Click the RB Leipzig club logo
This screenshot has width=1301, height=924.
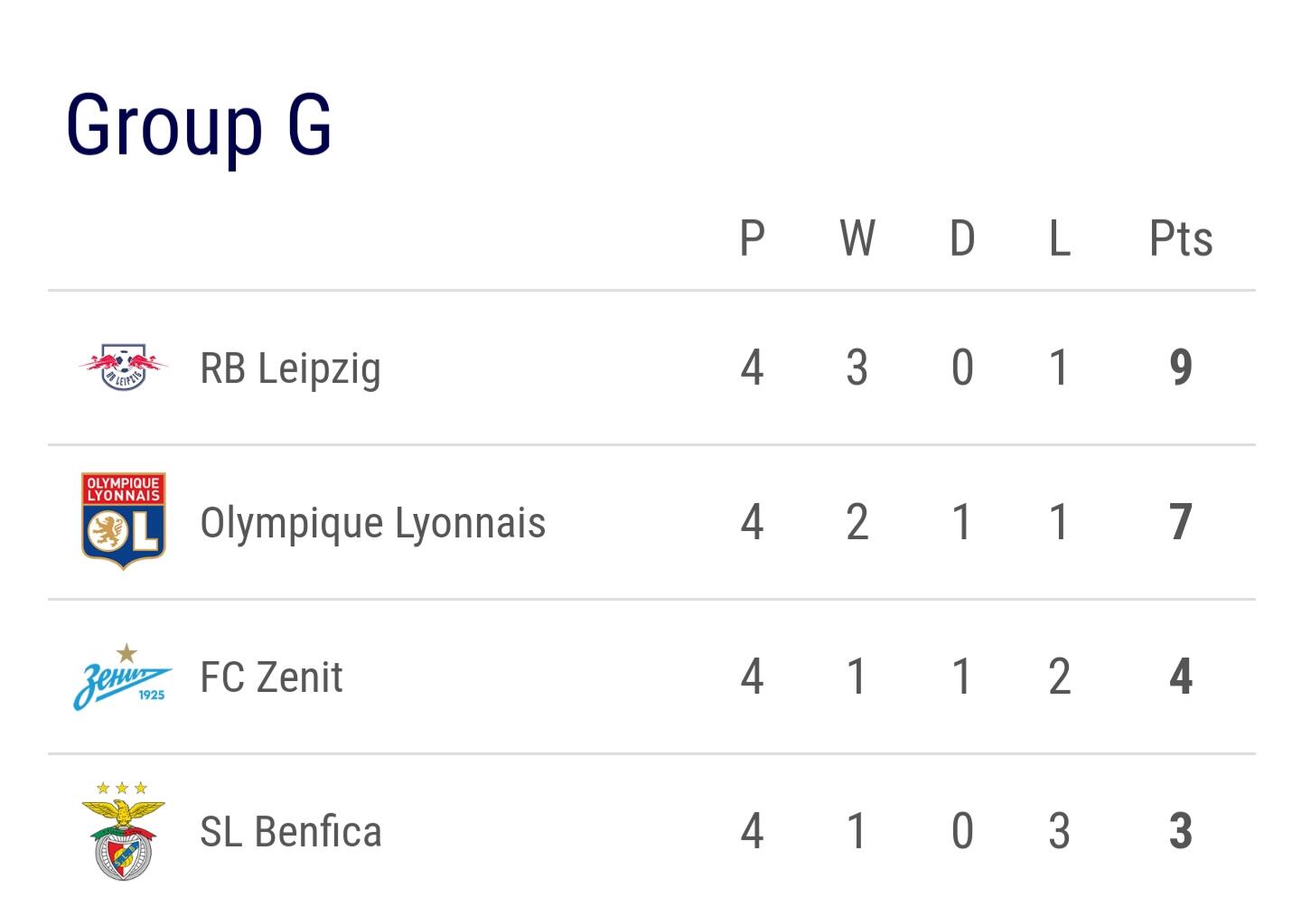123,367
